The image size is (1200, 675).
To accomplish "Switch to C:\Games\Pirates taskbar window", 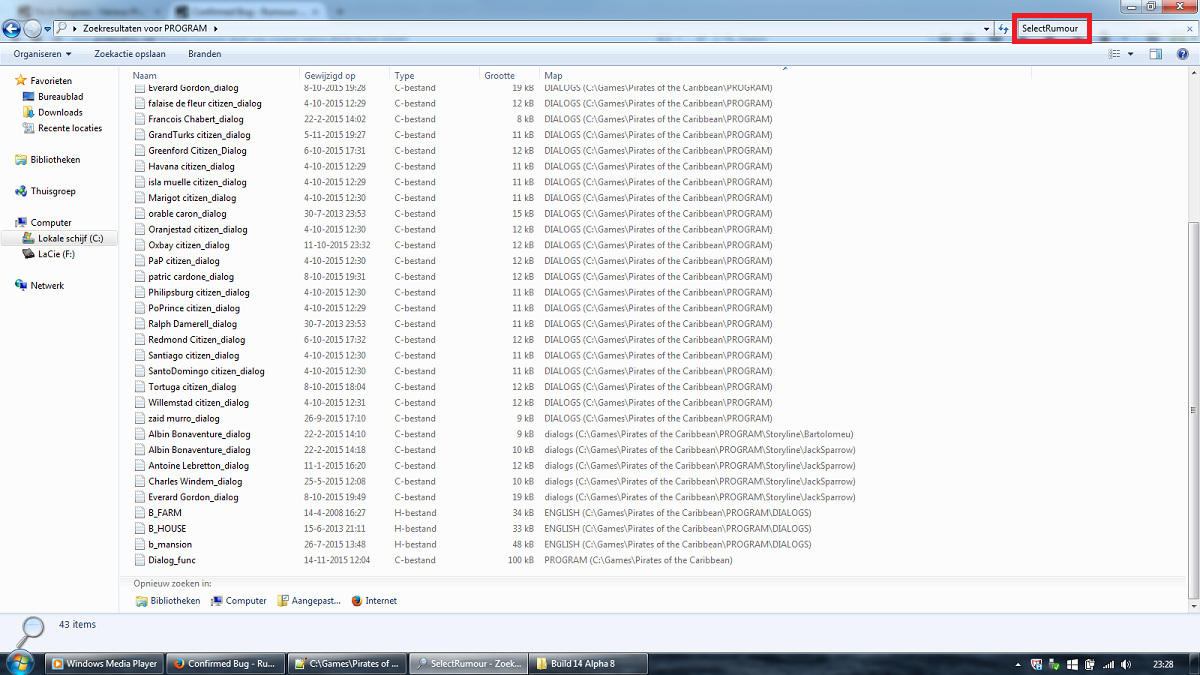I will click(346, 663).
